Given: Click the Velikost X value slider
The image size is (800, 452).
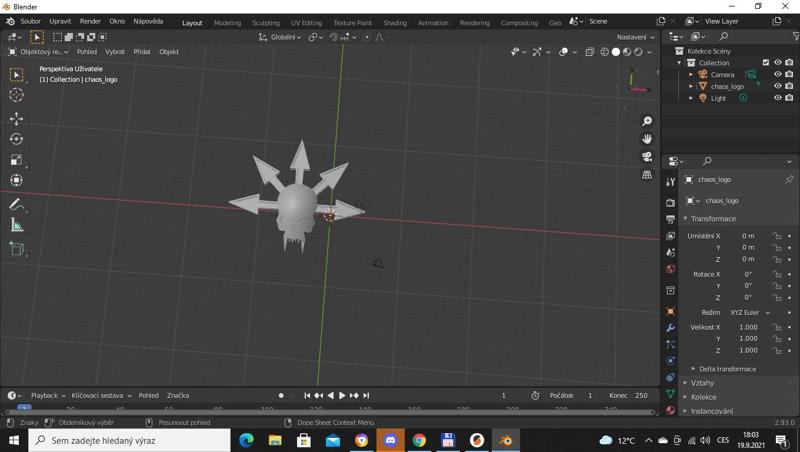Looking at the screenshot, I should 748,327.
